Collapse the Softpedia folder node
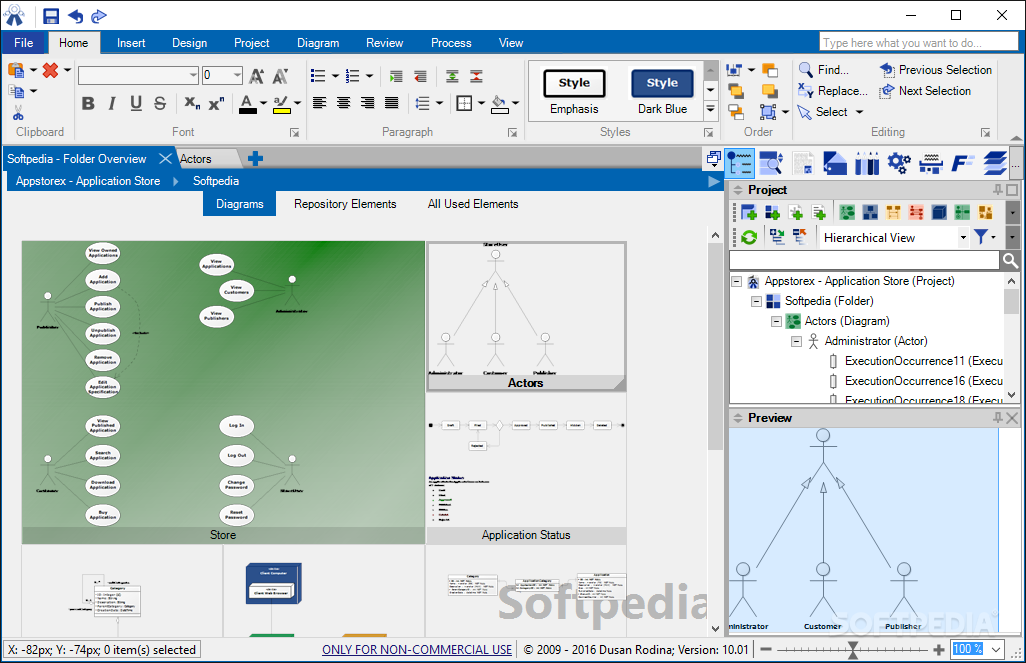1026x663 pixels. [756, 301]
